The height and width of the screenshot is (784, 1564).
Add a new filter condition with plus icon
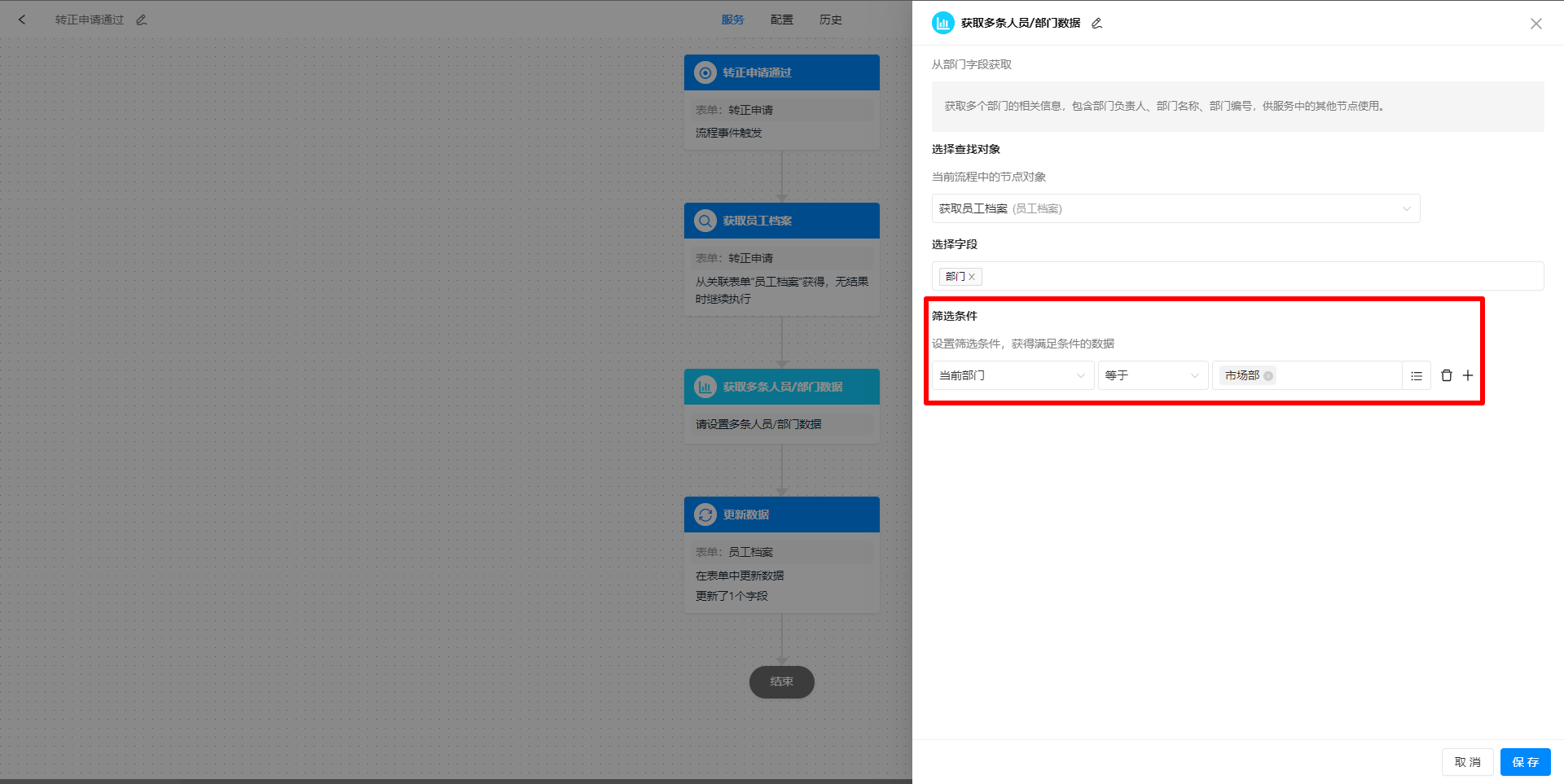pyautogui.click(x=1469, y=375)
